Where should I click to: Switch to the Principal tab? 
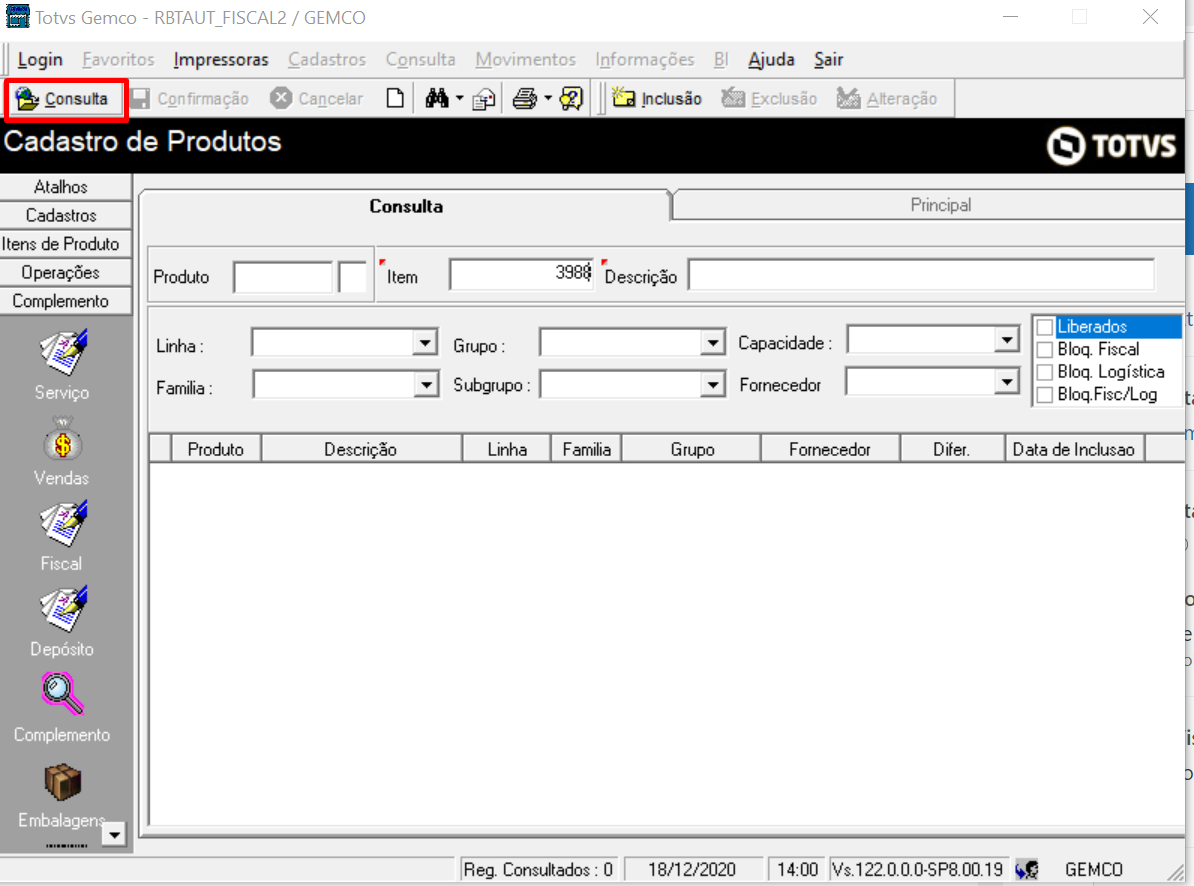929,206
